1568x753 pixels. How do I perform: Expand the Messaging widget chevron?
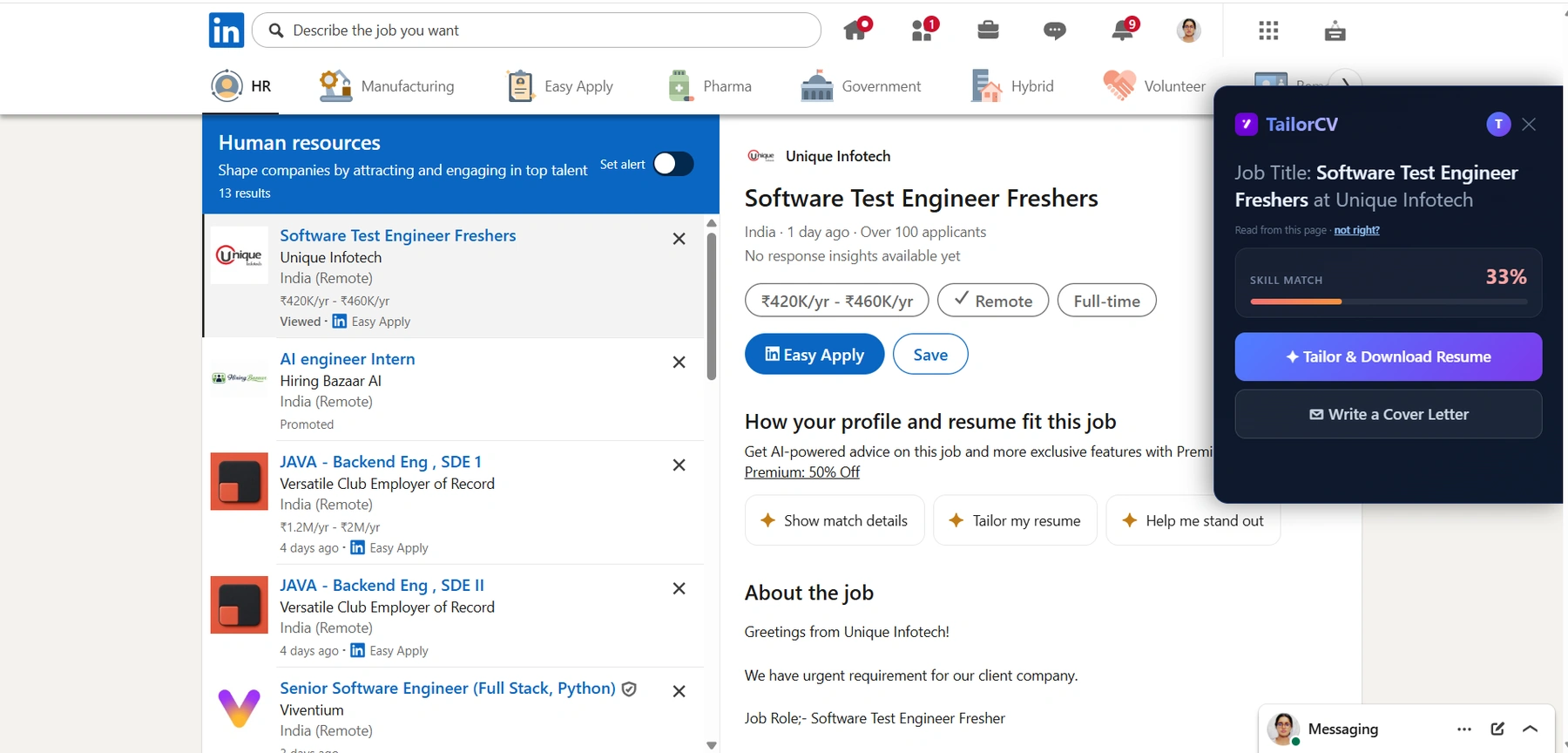point(1531,729)
